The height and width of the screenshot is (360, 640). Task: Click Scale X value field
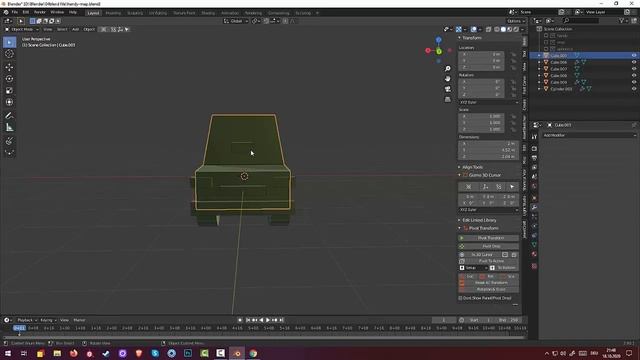(x=482, y=116)
